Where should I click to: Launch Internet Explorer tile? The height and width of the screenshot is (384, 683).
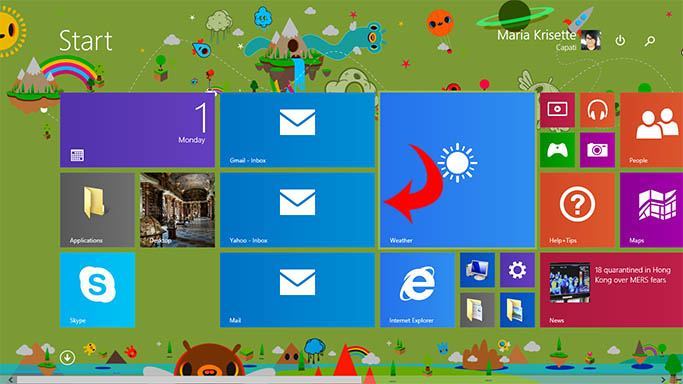coord(417,290)
